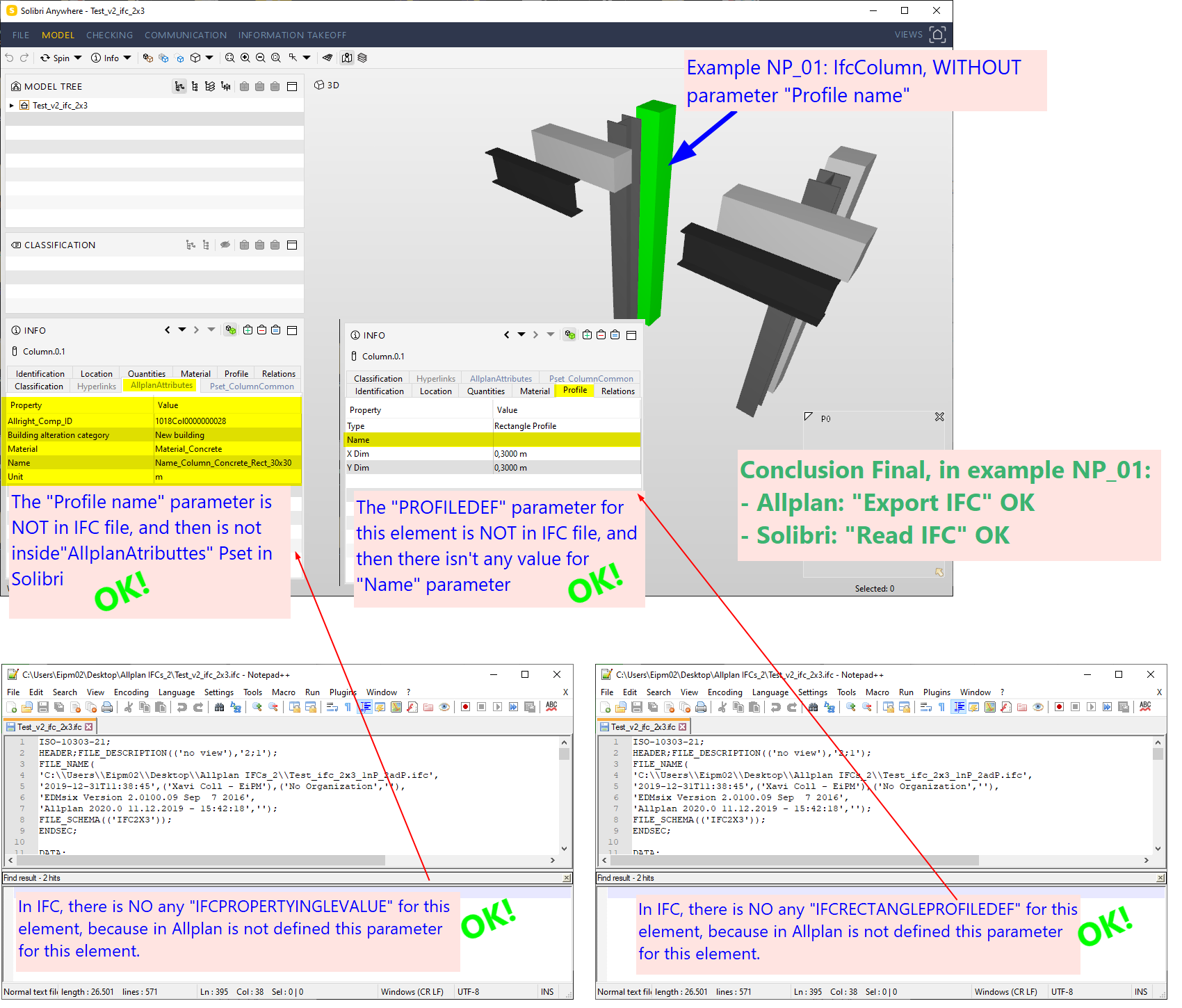1182x1008 pixels.
Task: Toggle word wrap icon in left Notepad++
Action: (332, 707)
